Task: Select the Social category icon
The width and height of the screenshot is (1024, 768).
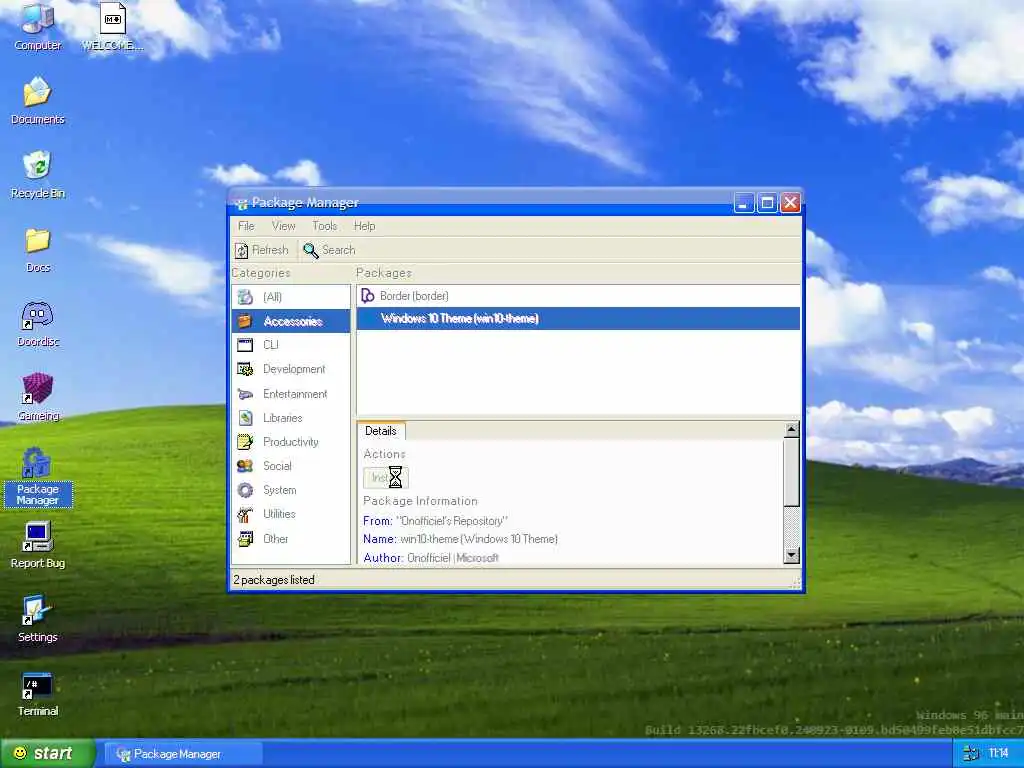Action: [245, 466]
